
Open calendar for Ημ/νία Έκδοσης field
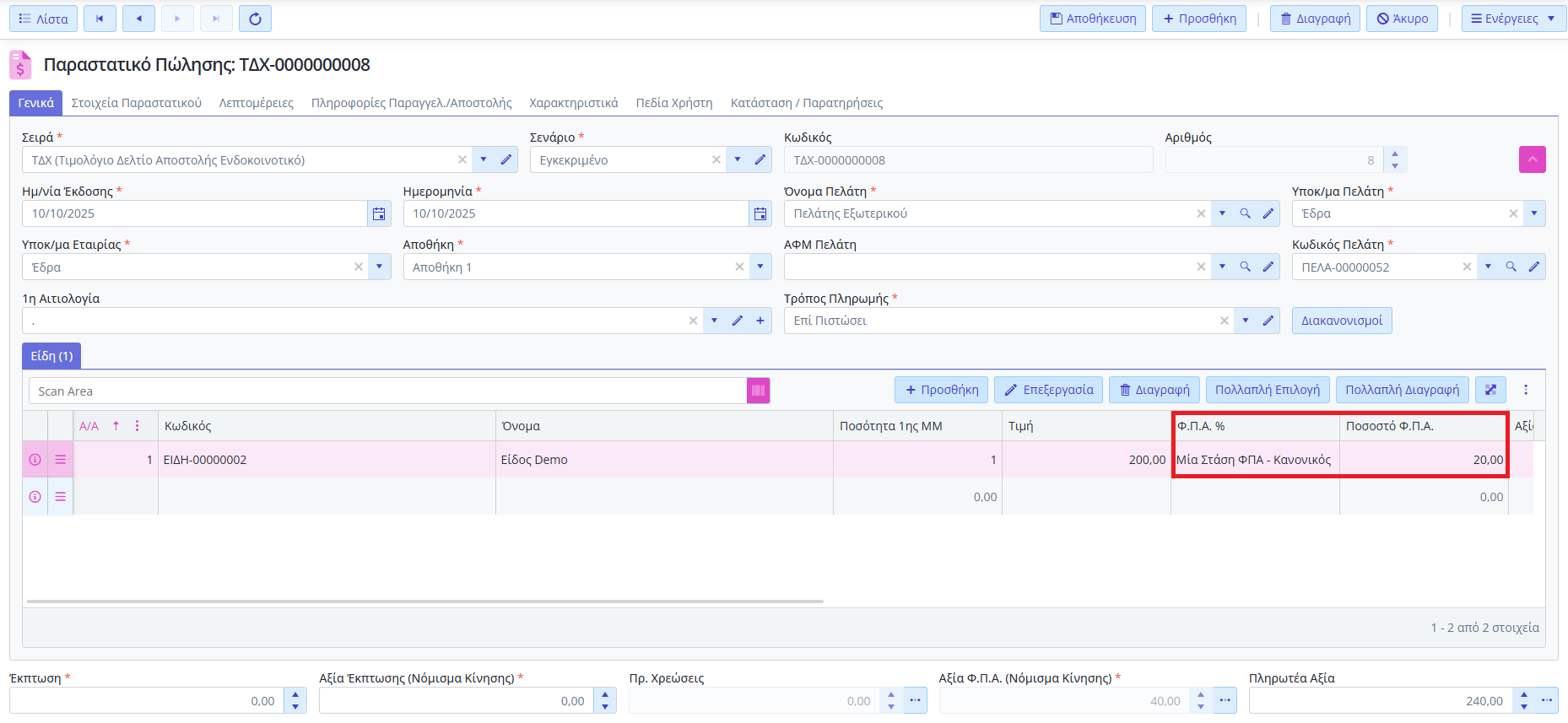coord(379,213)
